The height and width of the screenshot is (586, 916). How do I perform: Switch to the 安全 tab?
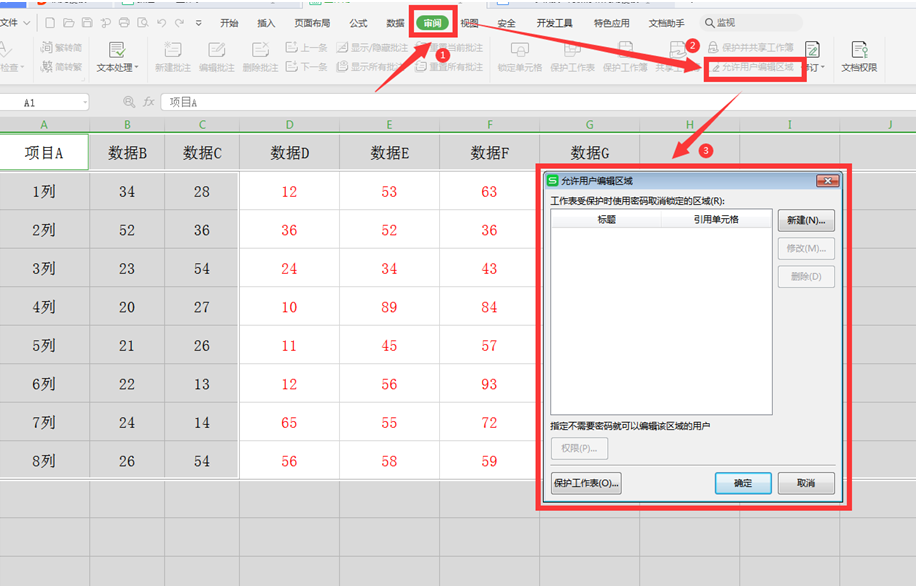(506, 23)
